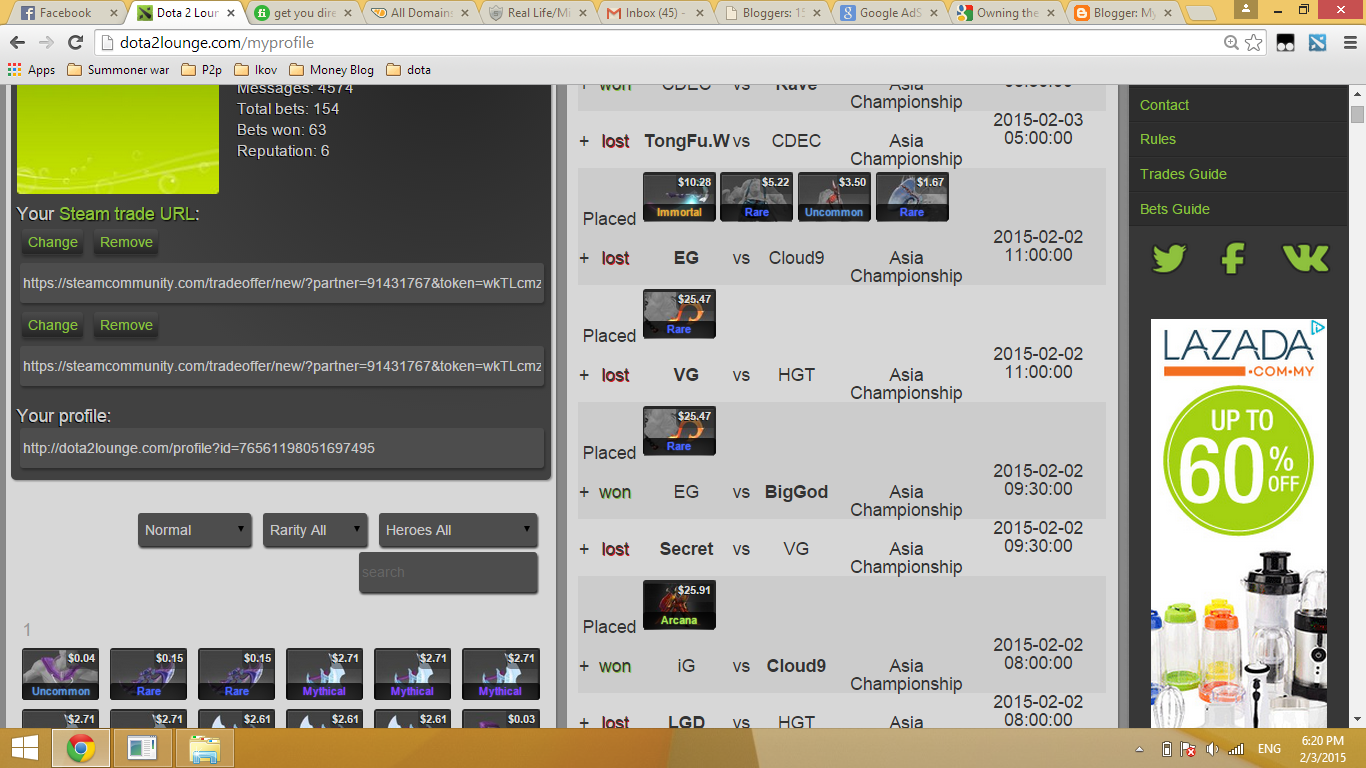Bookmark this page with the star icon
Viewport: 1366px width, 768px height.
pyautogui.click(x=1253, y=43)
